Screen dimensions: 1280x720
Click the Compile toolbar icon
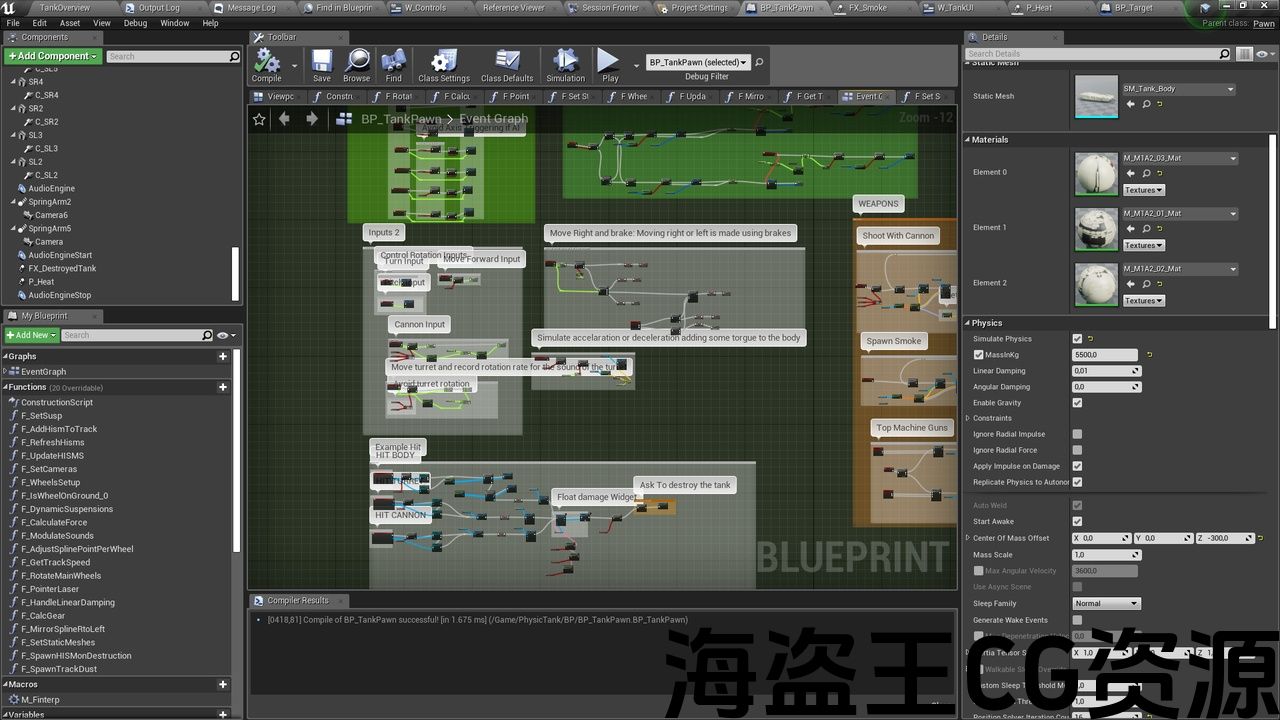click(x=266, y=64)
